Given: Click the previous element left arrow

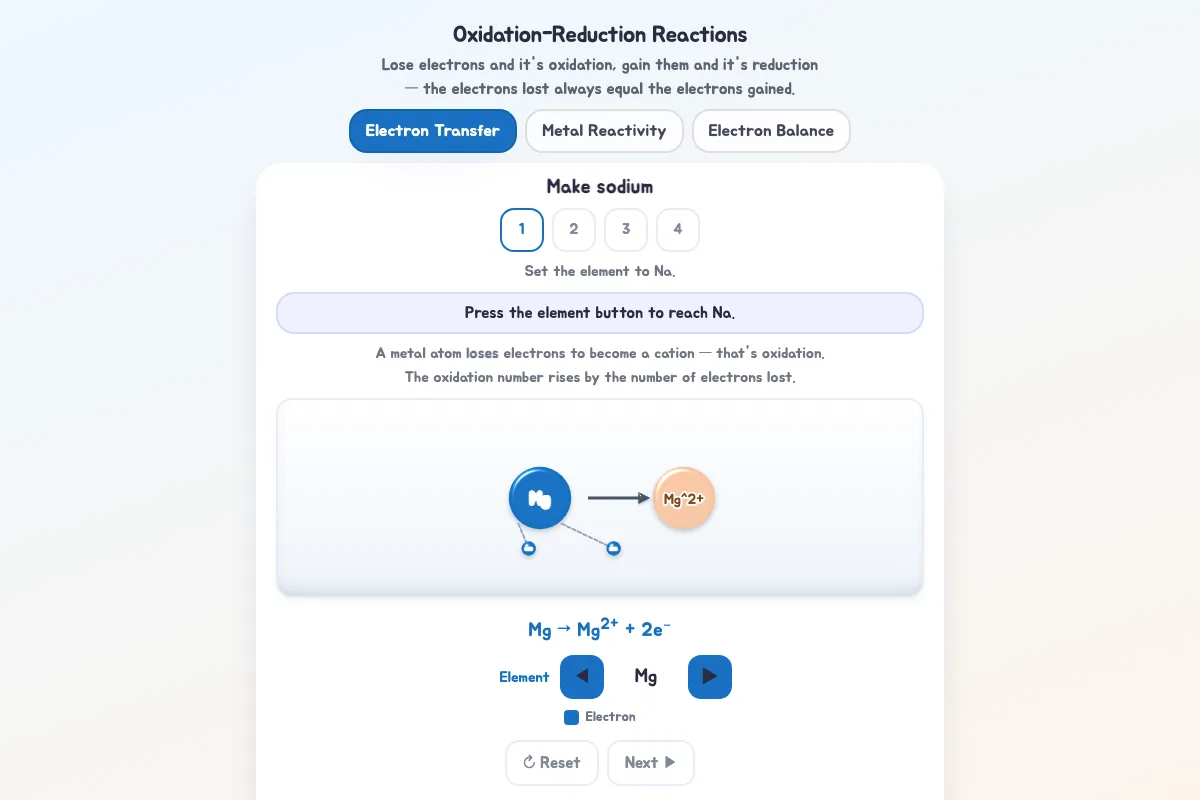Looking at the screenshot, I should point(582,677).
